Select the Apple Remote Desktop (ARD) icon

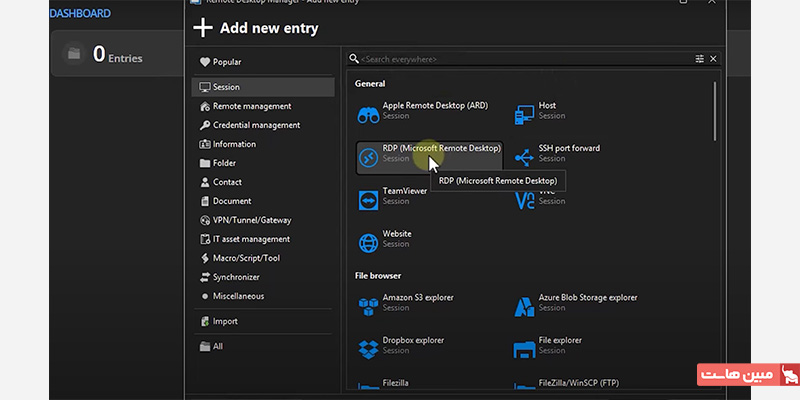[x=367, y=116]
